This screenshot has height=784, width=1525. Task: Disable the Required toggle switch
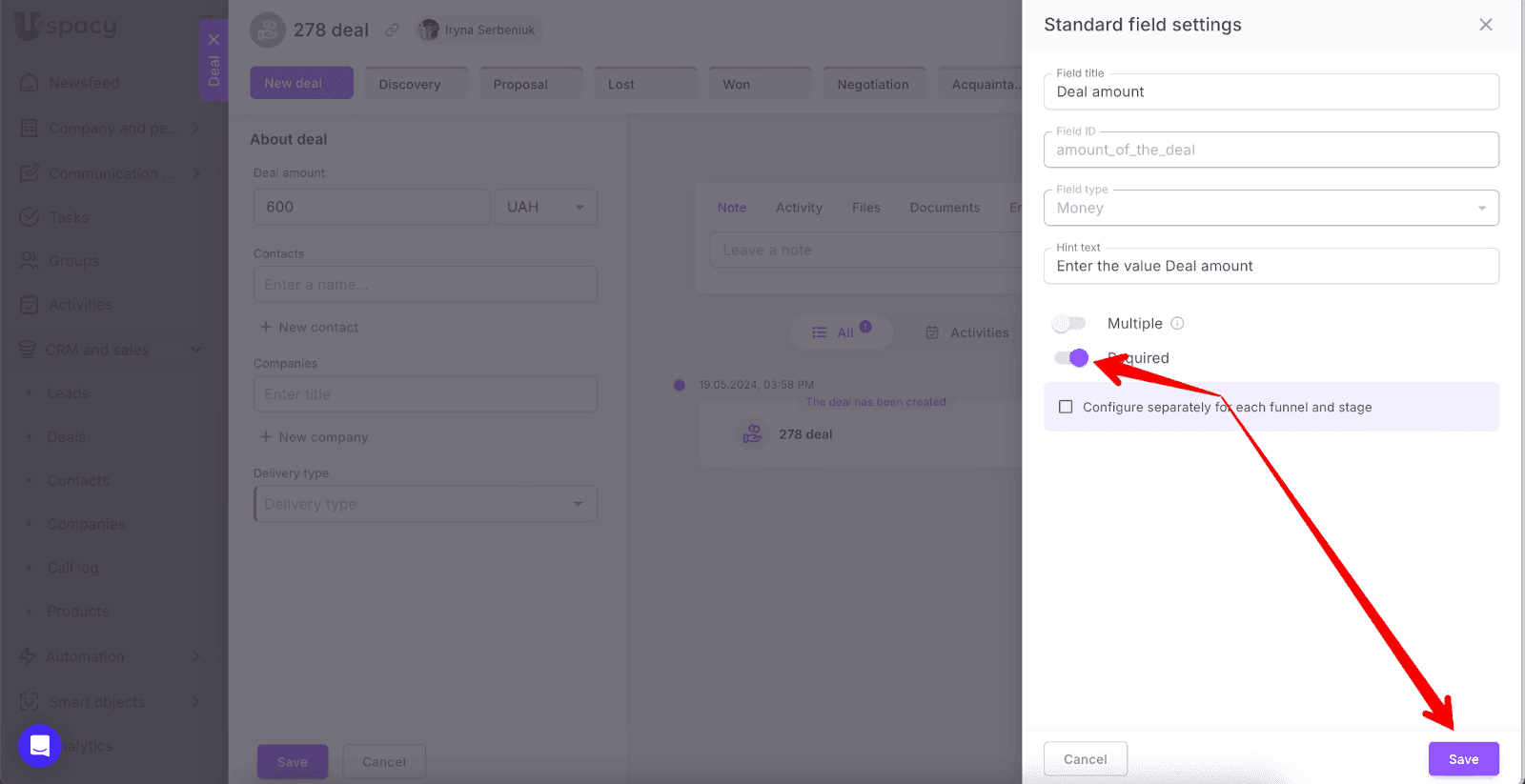[x=1070, y=358]
